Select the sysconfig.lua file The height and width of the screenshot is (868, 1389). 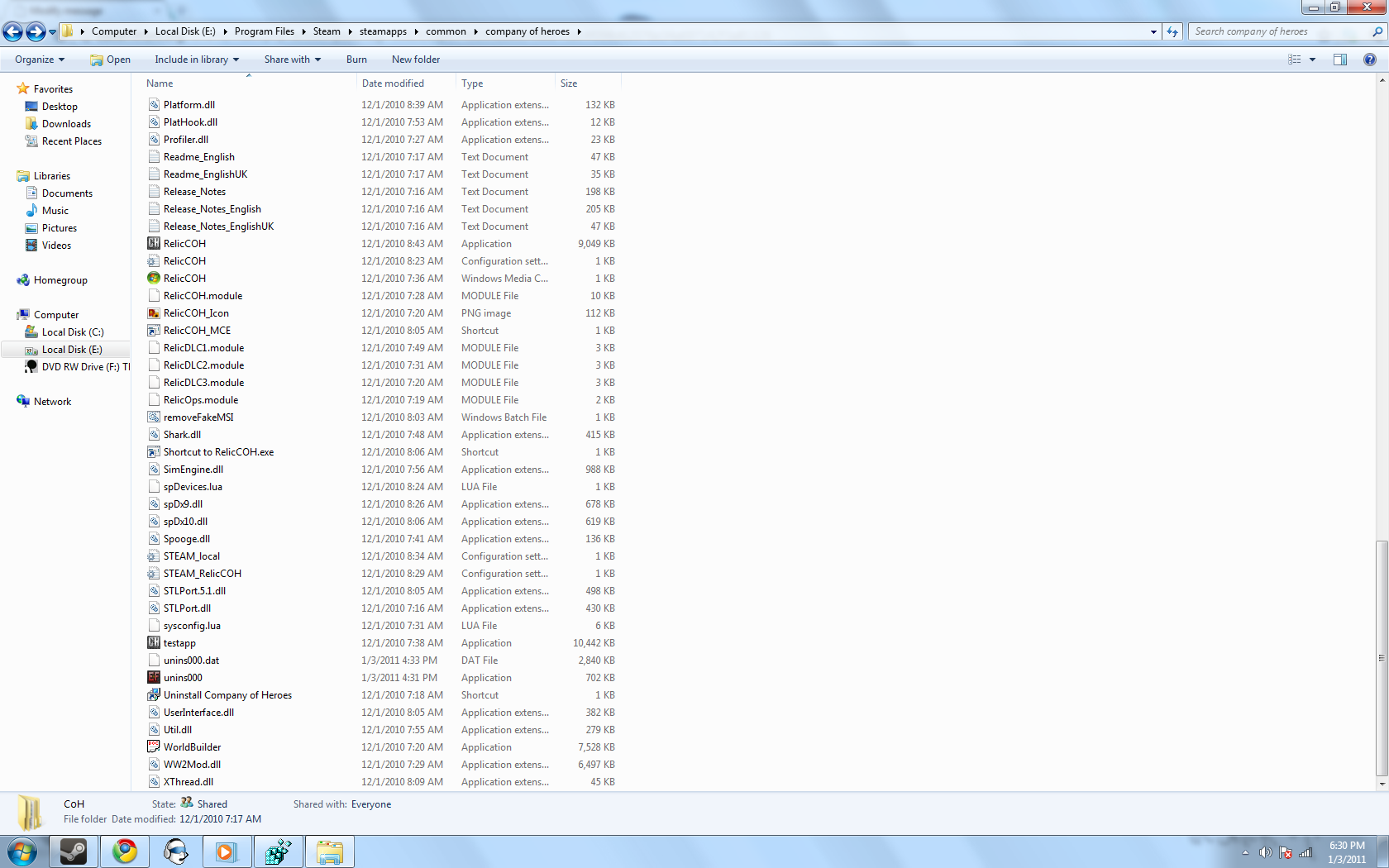(192, 626)
